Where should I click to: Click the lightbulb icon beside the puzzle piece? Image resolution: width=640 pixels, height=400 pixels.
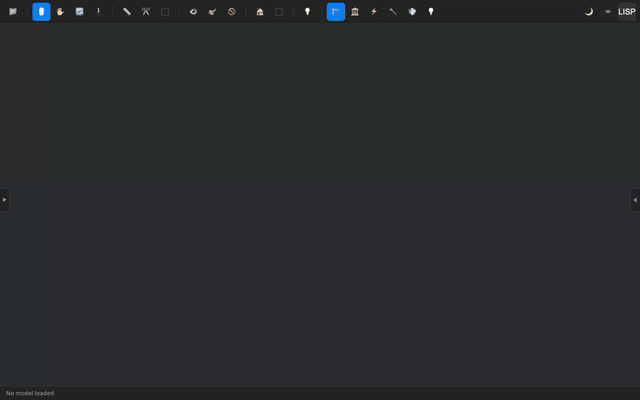coord(431,11)
